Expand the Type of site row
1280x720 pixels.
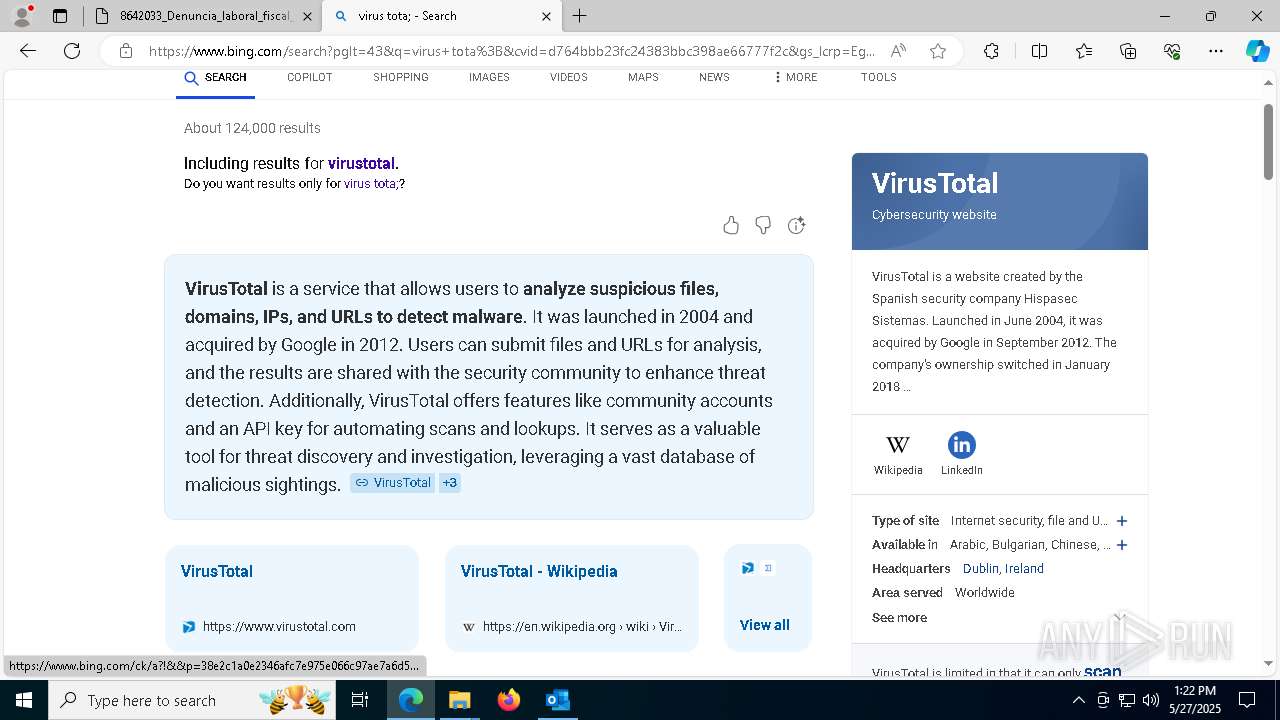pyautogui.click(x=1122, y=521)
